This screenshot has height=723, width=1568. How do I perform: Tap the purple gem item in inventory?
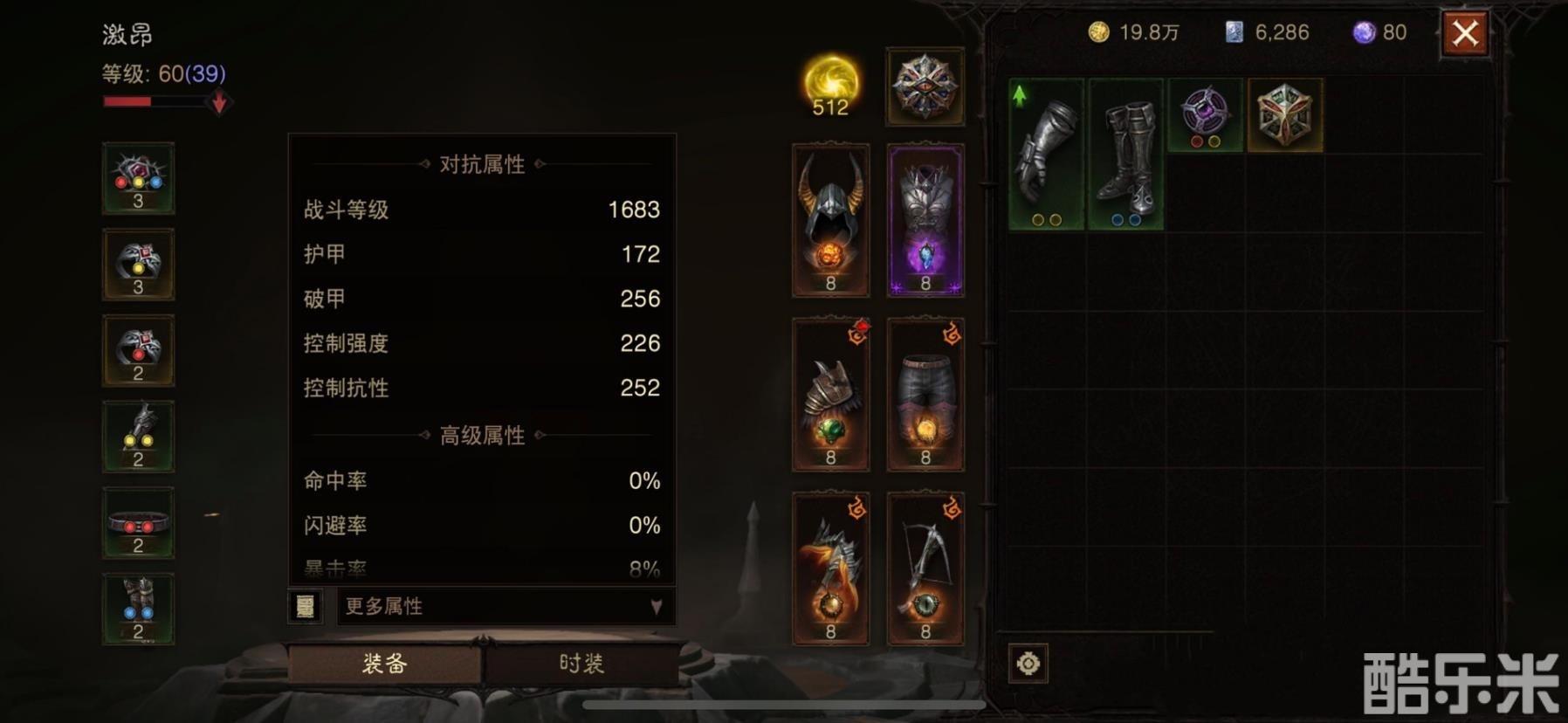pyautogui.click(x=1205, y=115)
